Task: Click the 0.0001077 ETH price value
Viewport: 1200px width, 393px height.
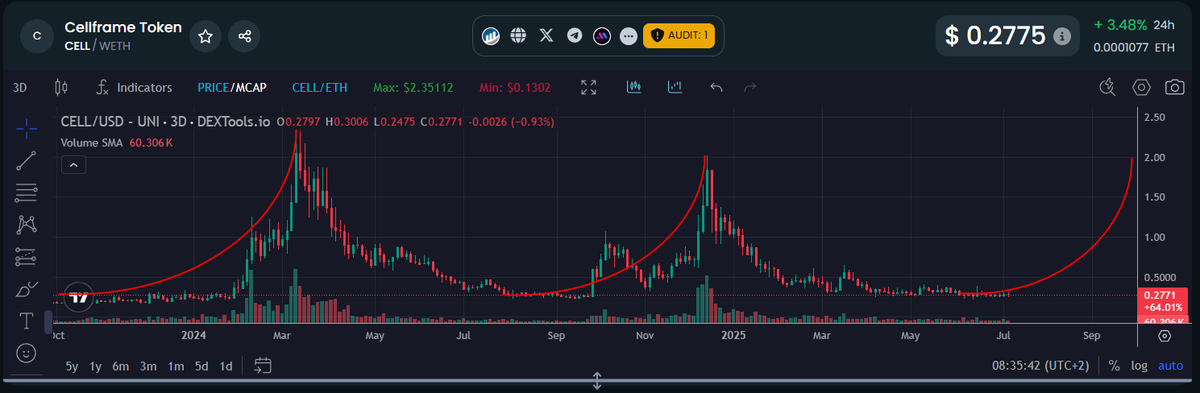Action: tap(1135, 47)
